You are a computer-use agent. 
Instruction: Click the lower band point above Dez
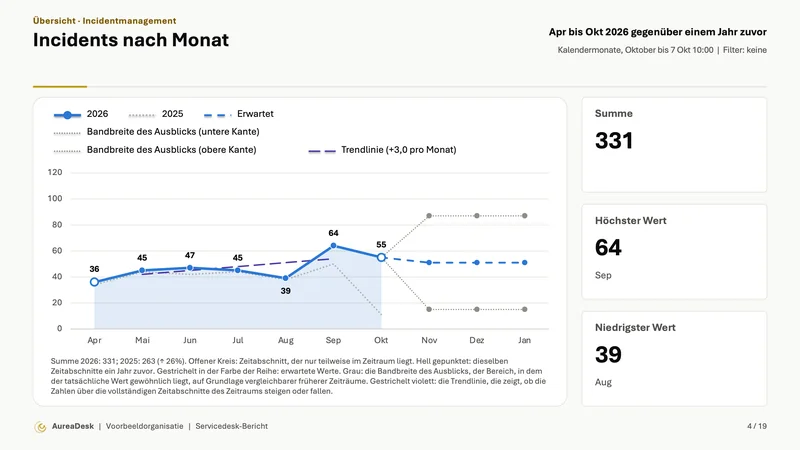coord(477,309)
